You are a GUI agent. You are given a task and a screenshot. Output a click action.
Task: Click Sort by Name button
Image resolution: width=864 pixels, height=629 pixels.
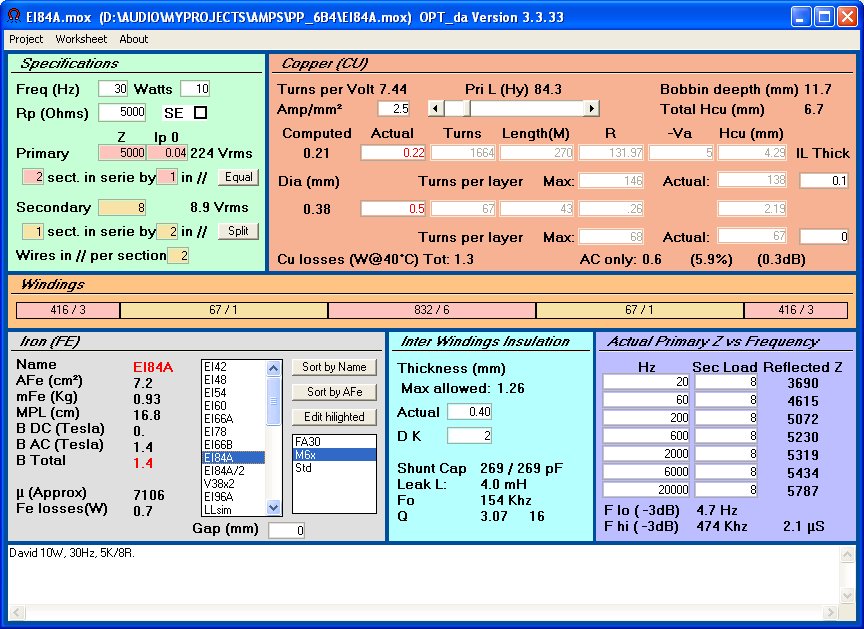tap(334, 367)
